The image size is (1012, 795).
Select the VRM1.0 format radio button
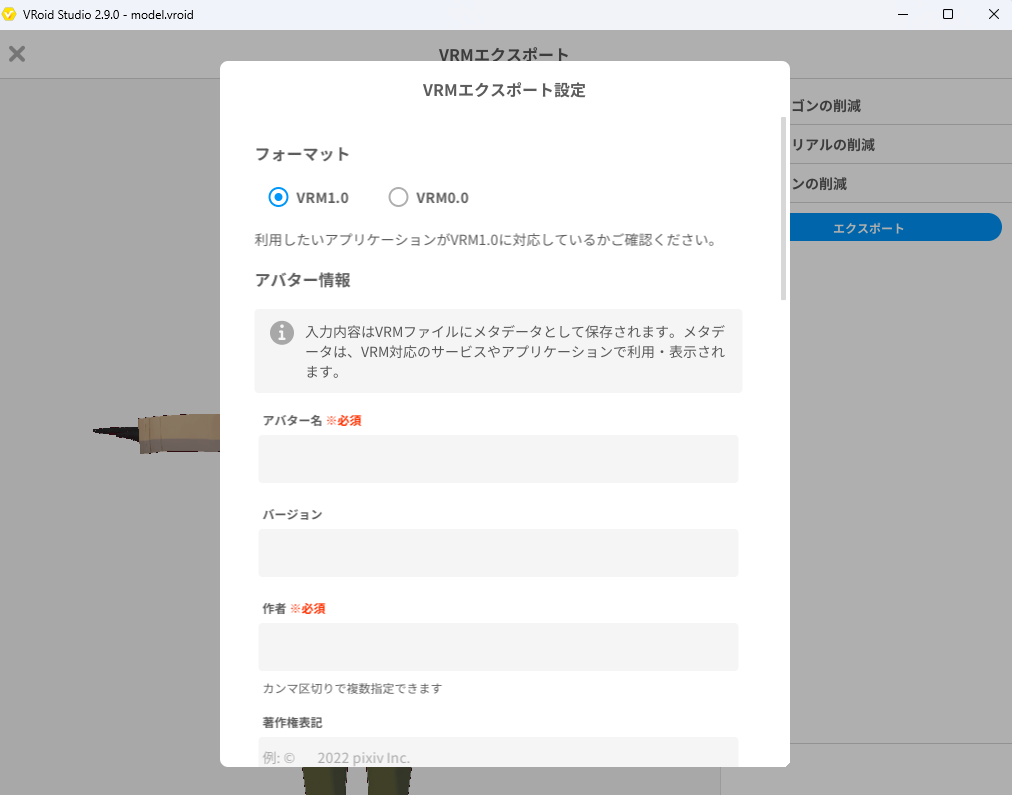pos(279,197)
